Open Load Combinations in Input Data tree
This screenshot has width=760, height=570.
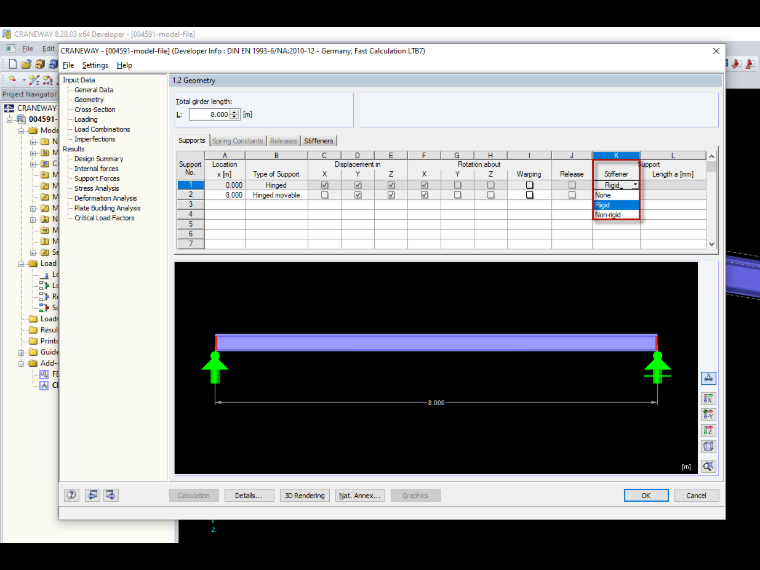click(x=102, y=129)
